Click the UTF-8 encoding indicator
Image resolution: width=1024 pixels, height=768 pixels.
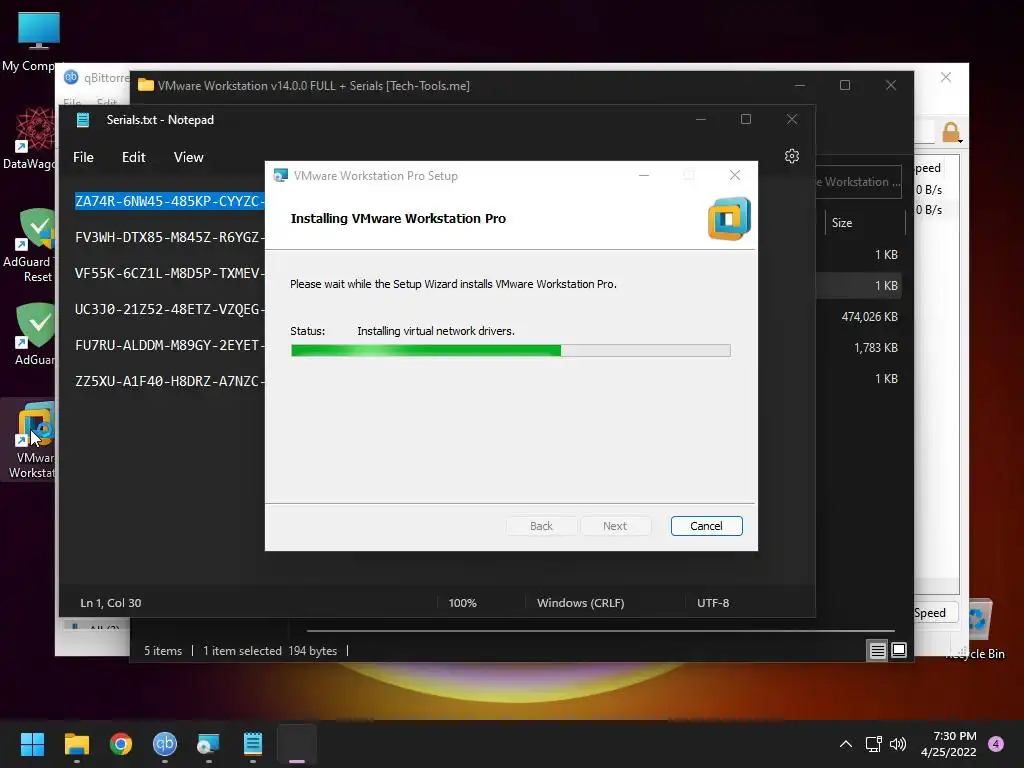tap(712, 603)
